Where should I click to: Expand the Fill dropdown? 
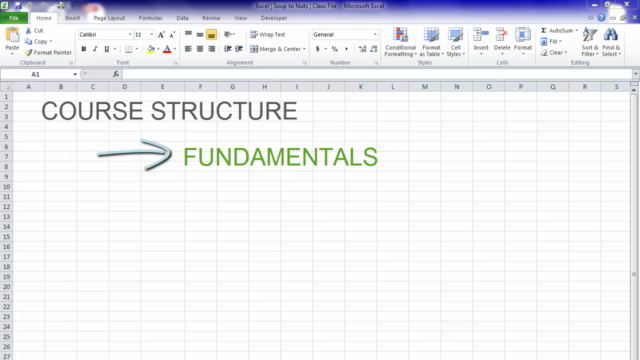point(560,42)
